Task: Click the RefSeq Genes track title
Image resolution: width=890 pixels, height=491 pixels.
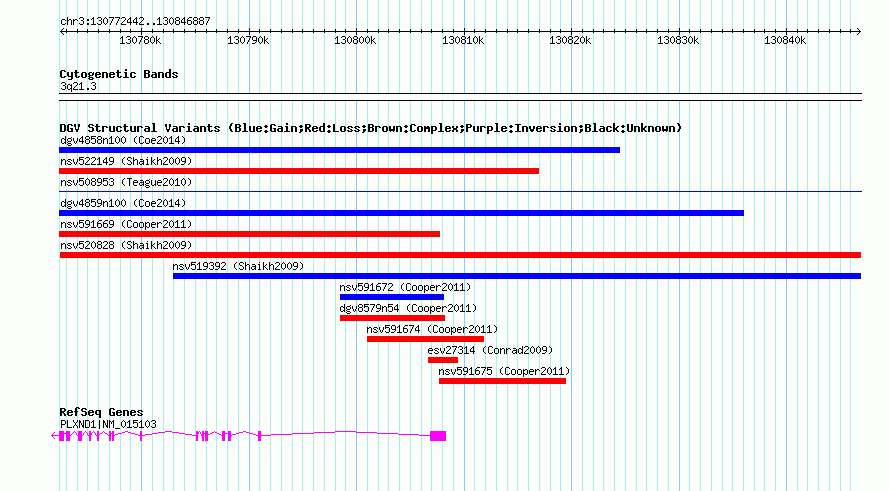Action: (x=101, y=412)
